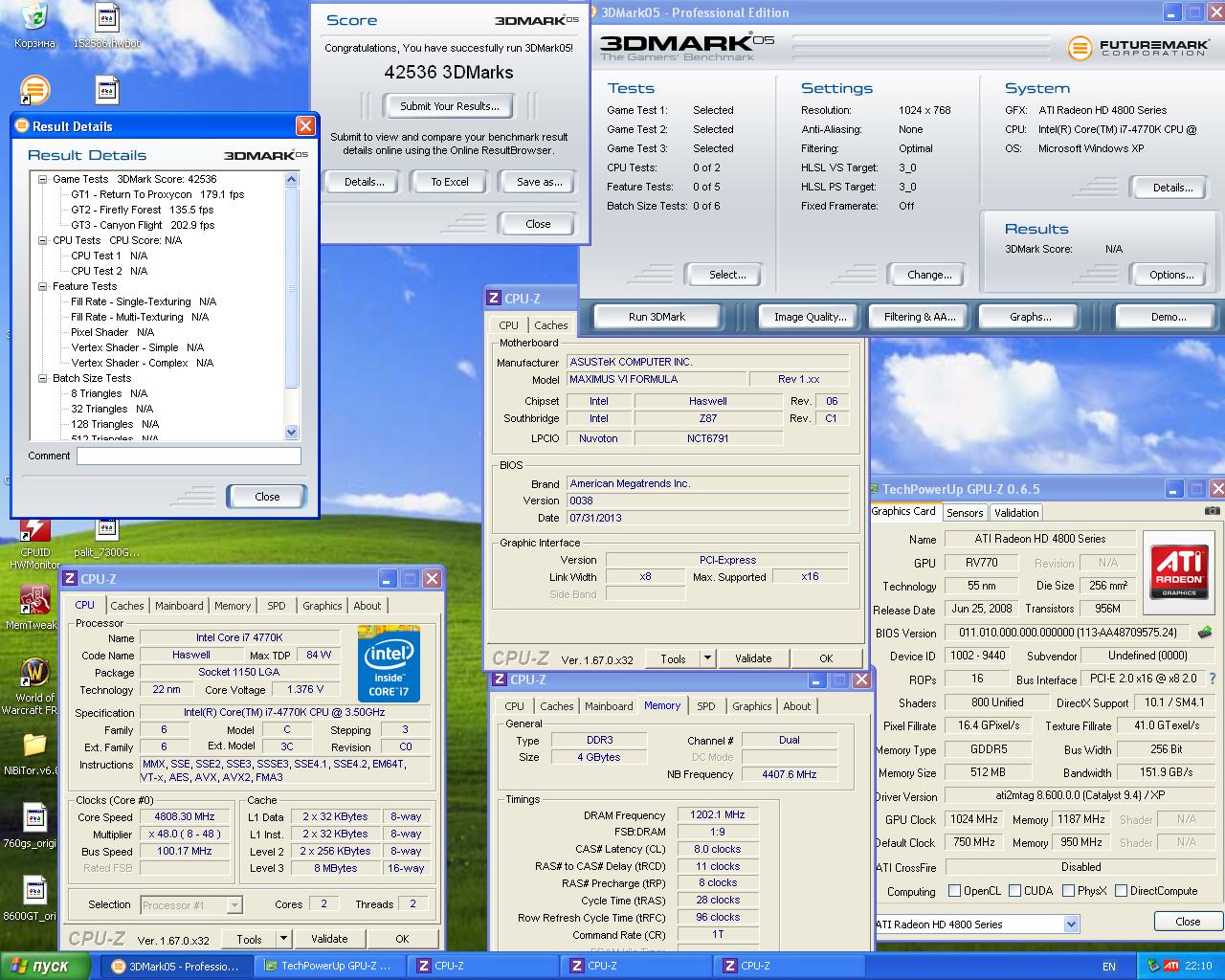Screen dimensions: 1225x980
Task: Collapse the Batch Size Tests tree node
Action: pos(43,378)
